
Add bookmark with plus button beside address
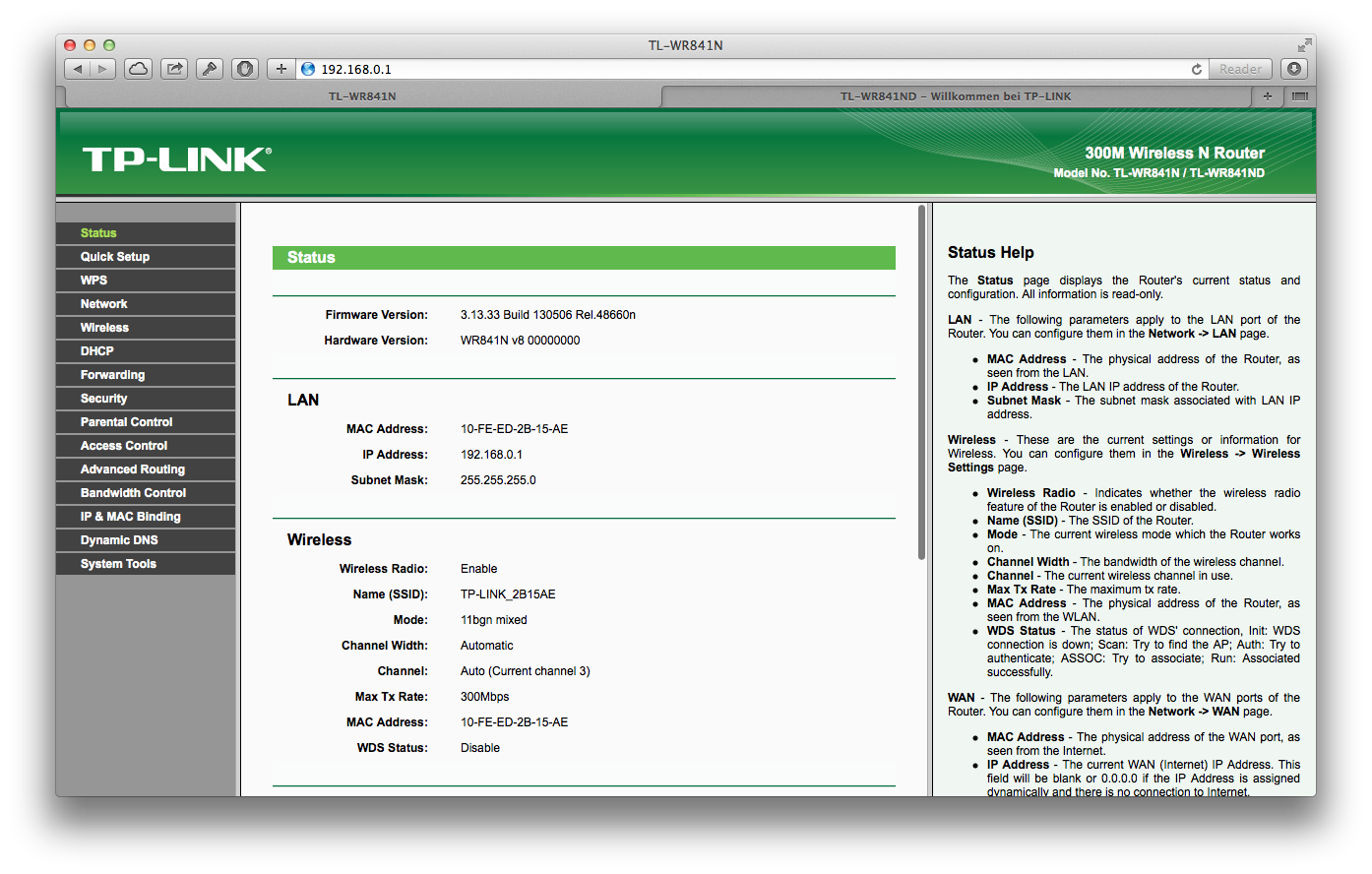(281, 69)
